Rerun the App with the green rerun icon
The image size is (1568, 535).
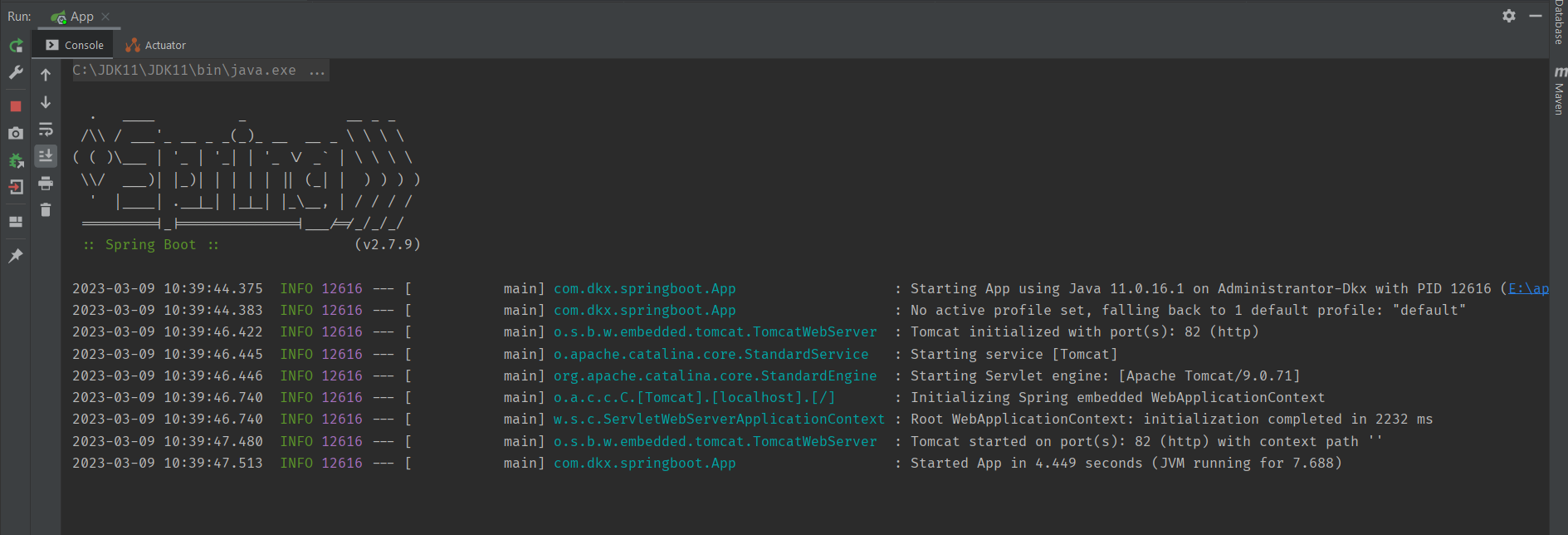[16, 46]
